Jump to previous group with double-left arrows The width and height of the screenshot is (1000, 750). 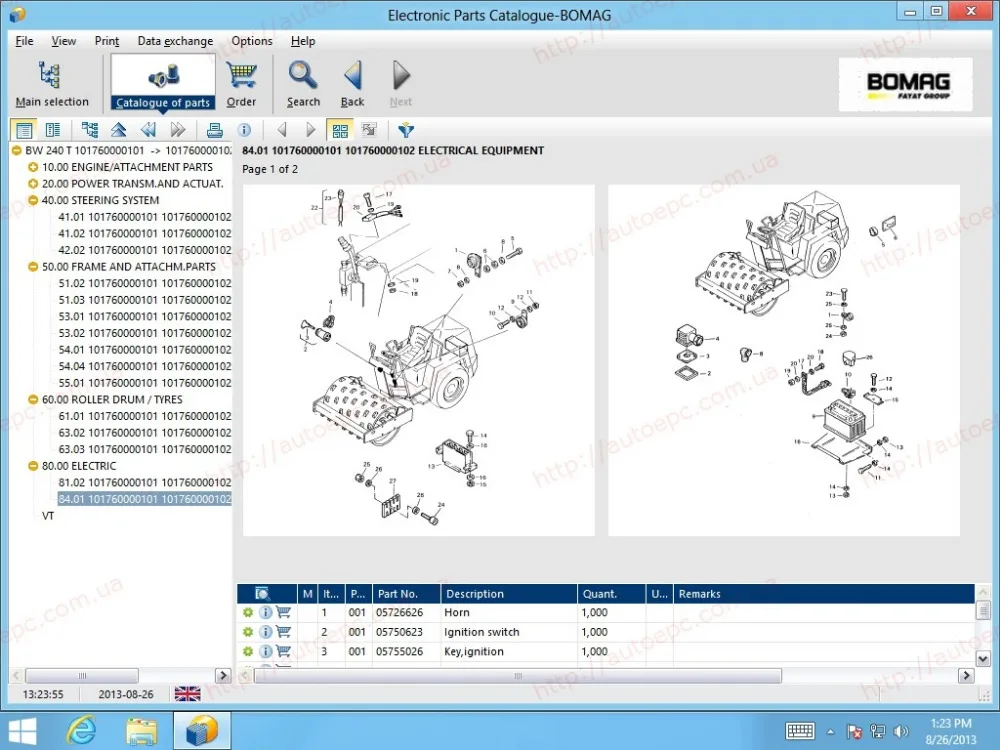tap(148, 130)
